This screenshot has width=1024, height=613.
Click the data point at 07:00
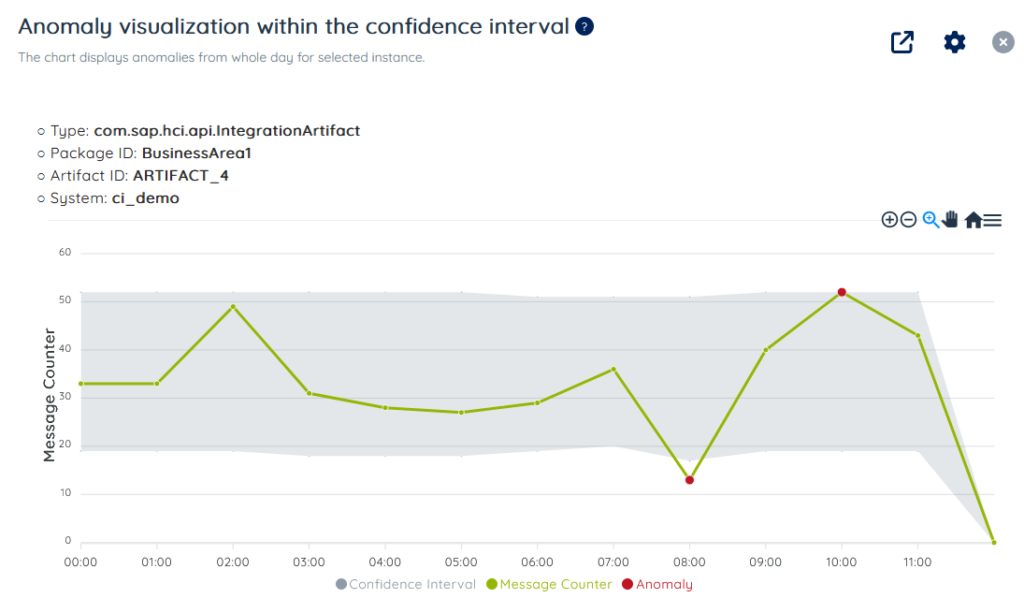coord(613,369)
